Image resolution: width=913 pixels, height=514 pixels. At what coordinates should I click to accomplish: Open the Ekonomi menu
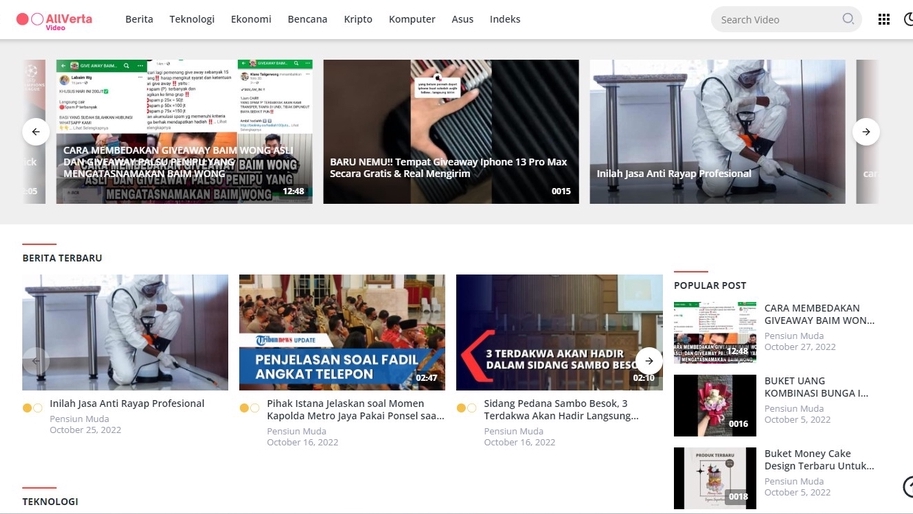[x=251, y=19]
